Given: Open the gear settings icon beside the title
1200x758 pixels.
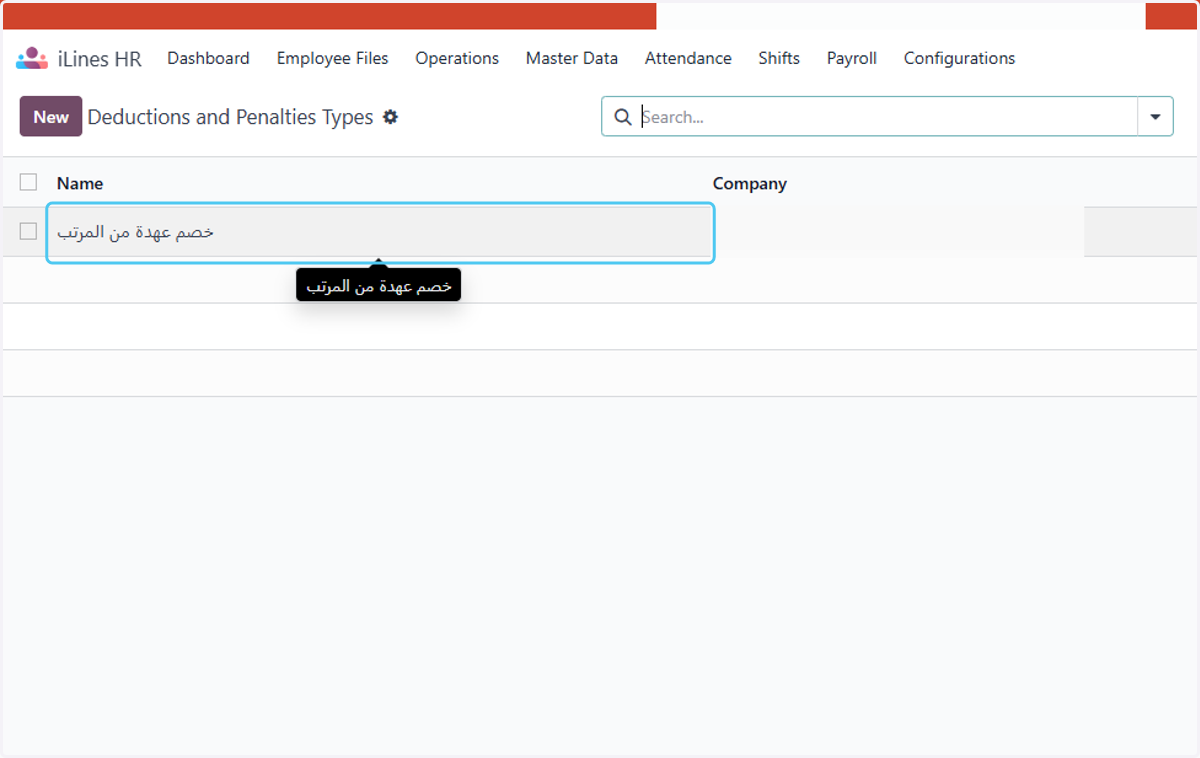Looking at the screenshot, I should pos(390,117).
